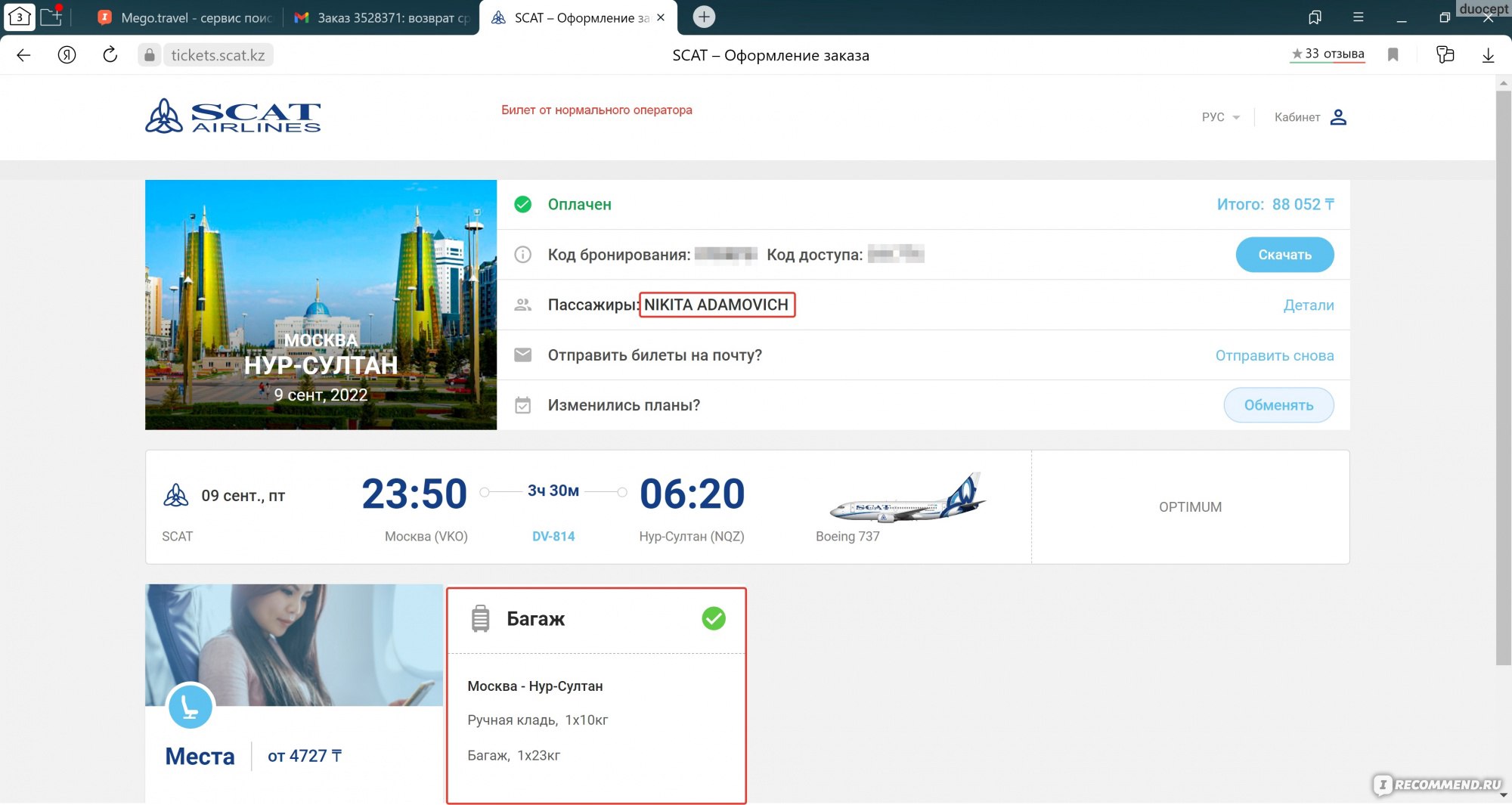Click the Багаж green check mark
The image size is (1512, 805).
(714, 618)
